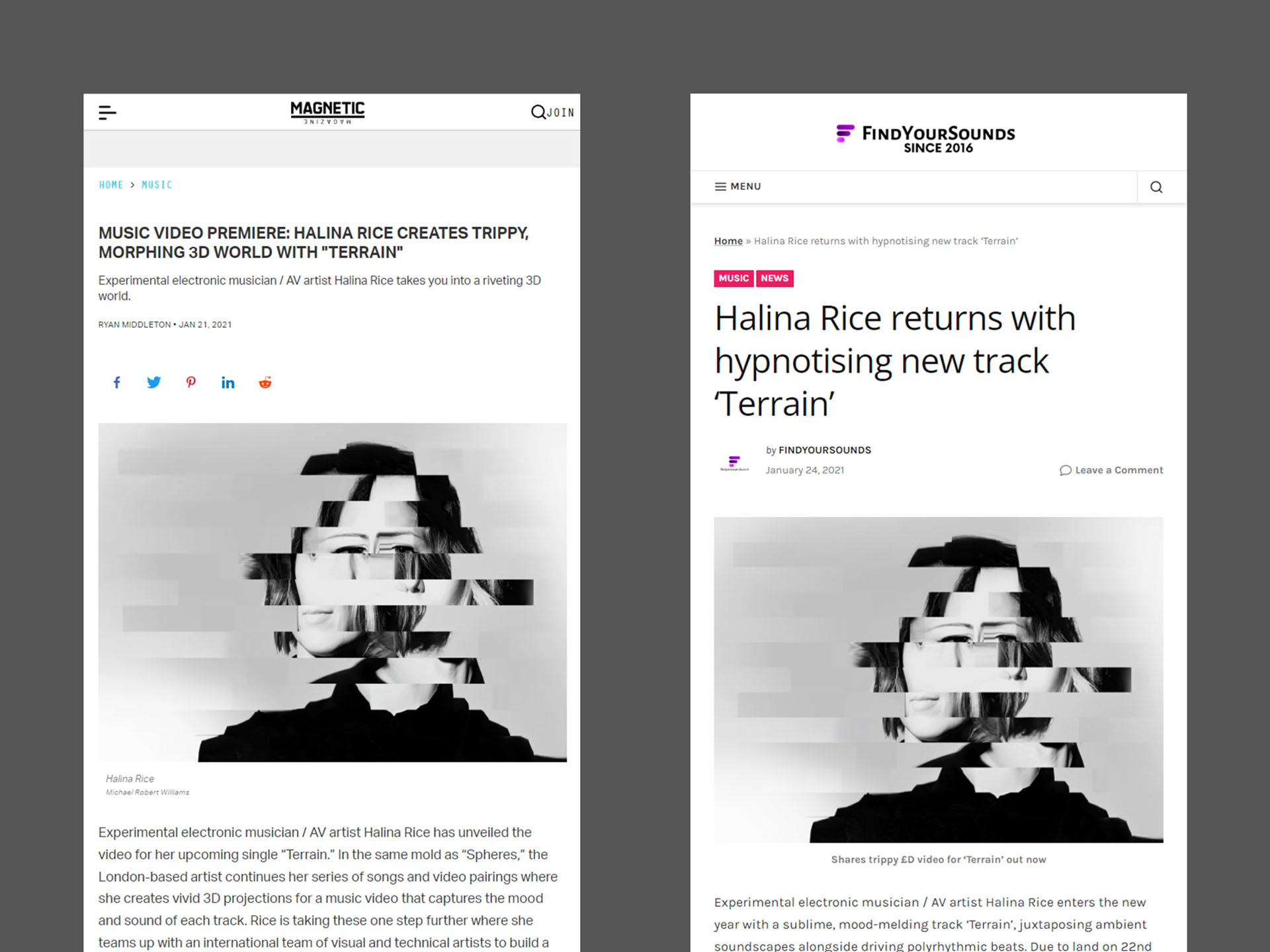The height and width of the screenshot is (952, 1270).
Task: Click Magnetic Magazine logo
Action: [x=327, y=112]
